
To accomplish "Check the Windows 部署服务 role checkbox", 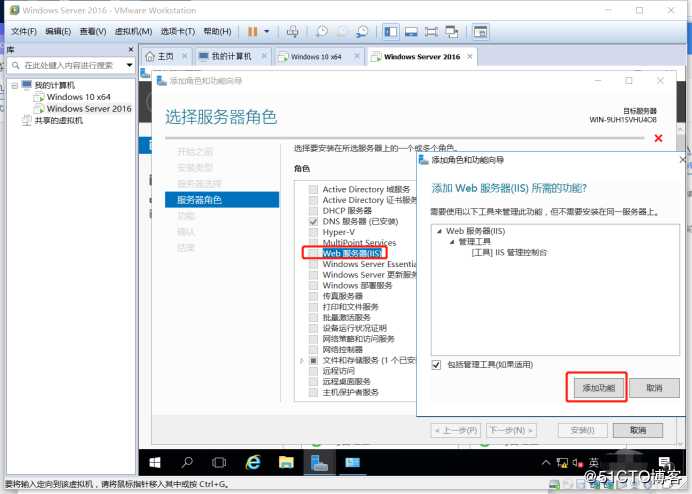I will click(313, 286).
